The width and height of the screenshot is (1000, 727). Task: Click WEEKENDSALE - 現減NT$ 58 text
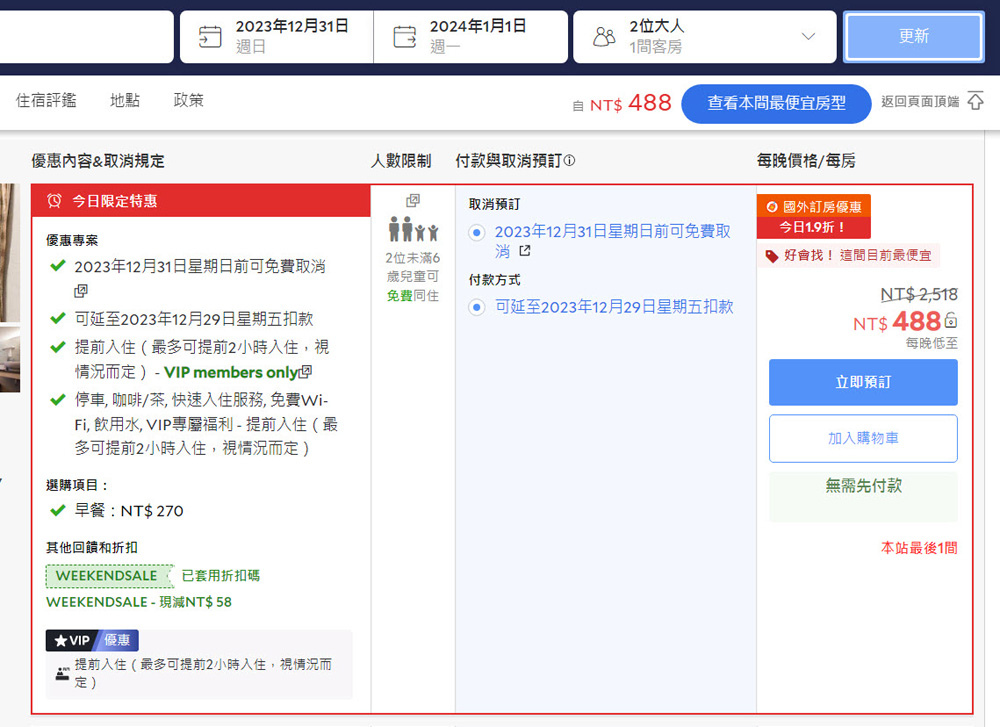(x=139, y=602)
